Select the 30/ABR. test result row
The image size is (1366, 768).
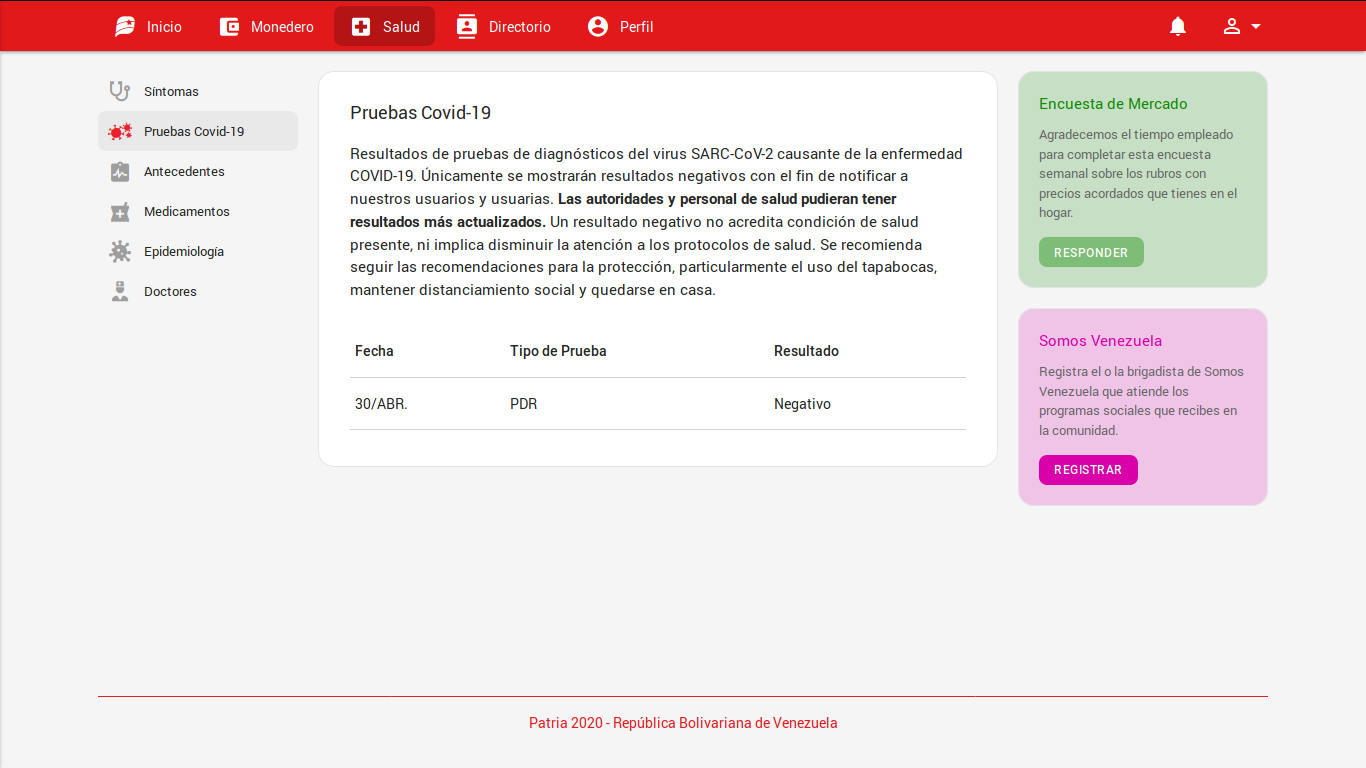tap(657, 404)
